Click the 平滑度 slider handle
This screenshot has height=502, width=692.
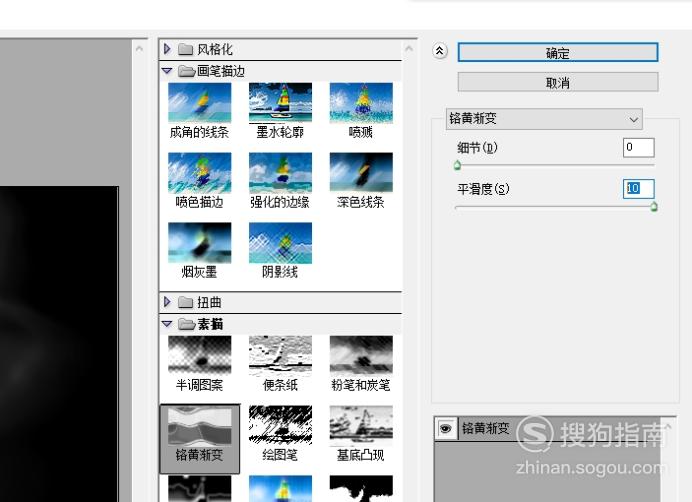pyautogui.click(x=654, y=206)
